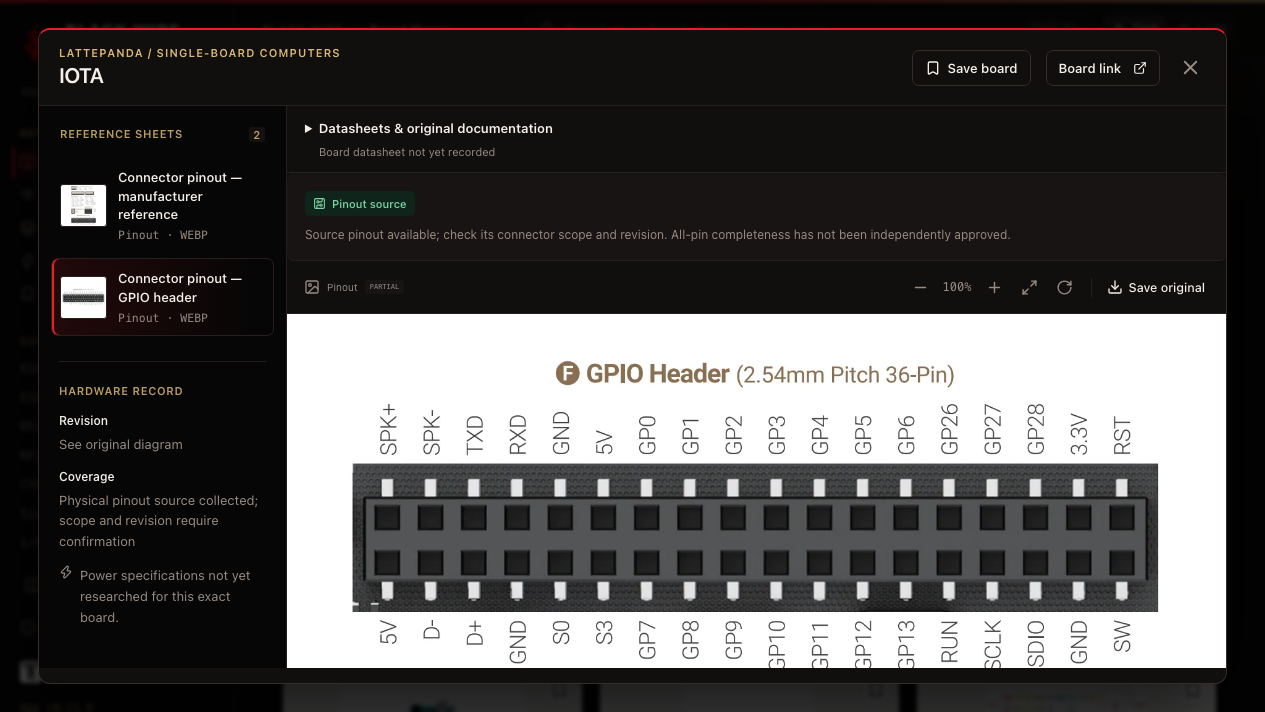The width and height of the screenshot is (1265, 712).
Task: Open manufacturer reference thumbnail image
Action: [83, 205]
